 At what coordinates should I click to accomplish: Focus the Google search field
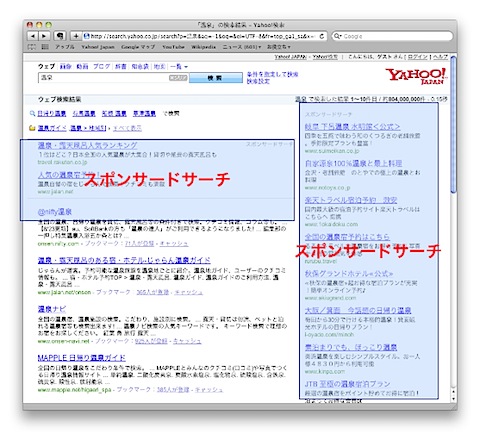[393, 36]
